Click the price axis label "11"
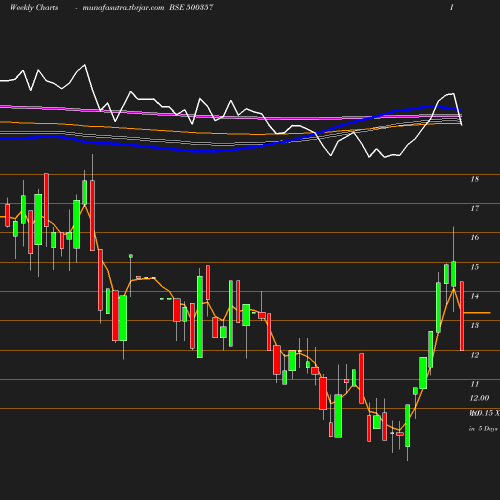The image size is (500, 500). point(475,384)
